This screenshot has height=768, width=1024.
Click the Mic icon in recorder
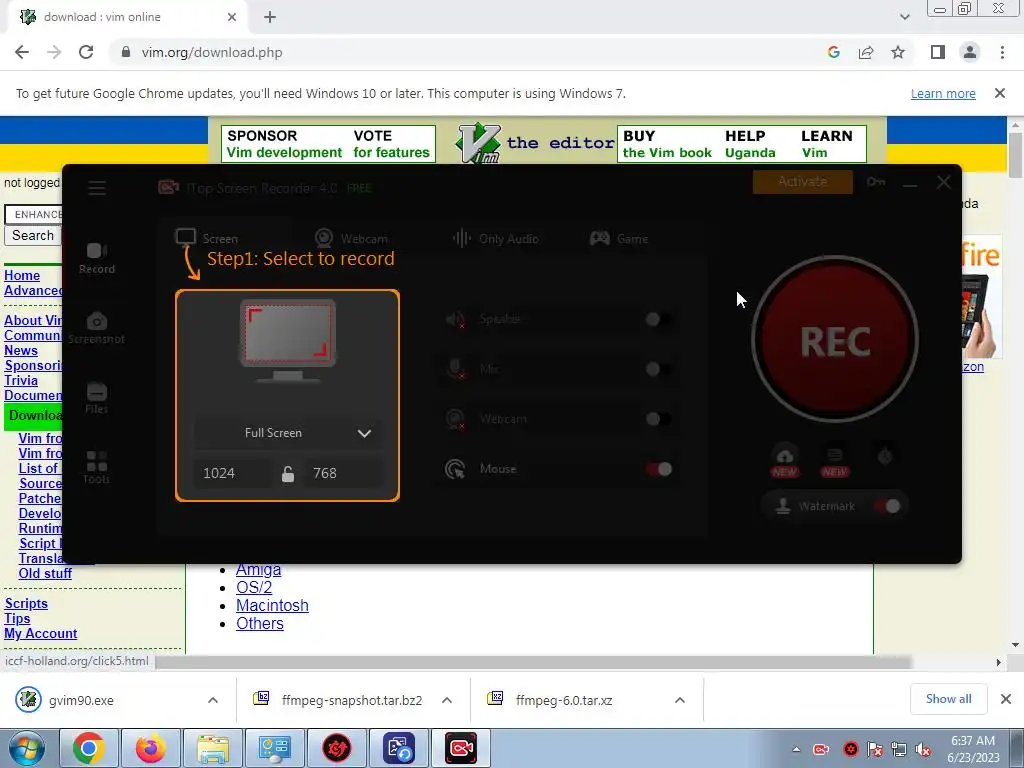click(455, 369)
